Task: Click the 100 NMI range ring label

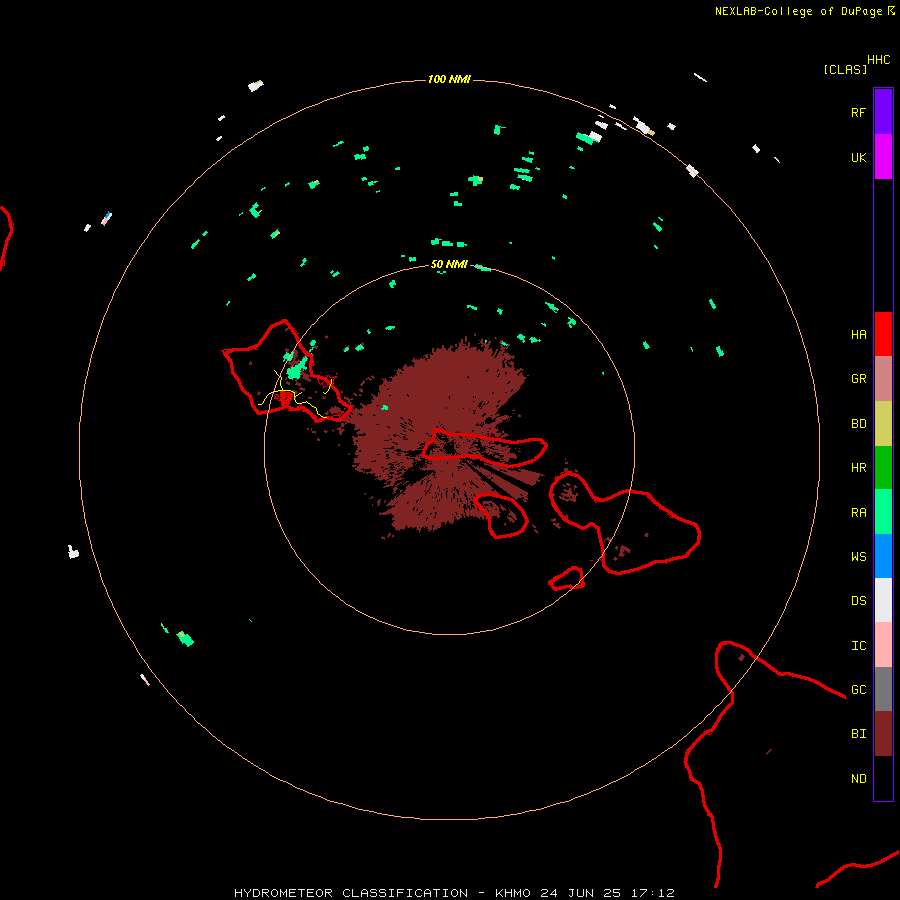Action: point(449,79)
